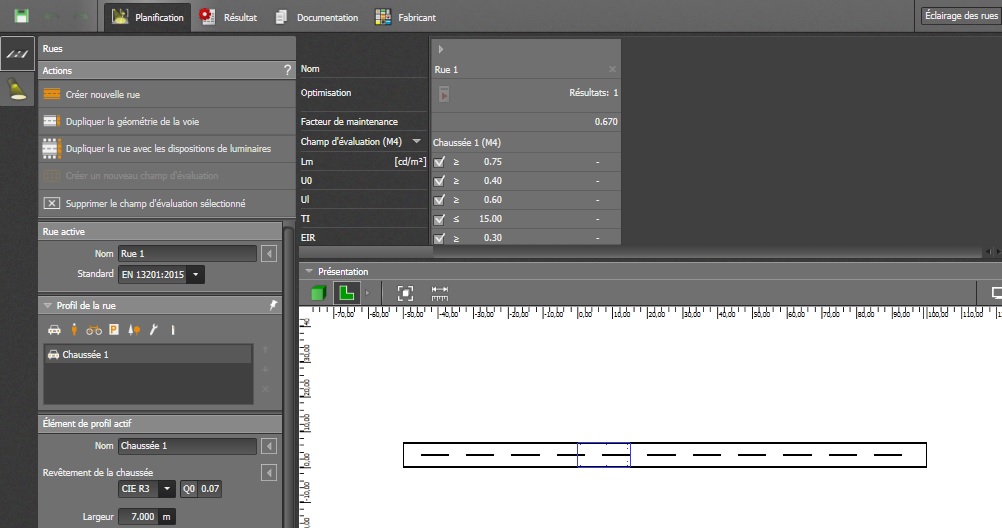
Task: Switch to 3D view green cube
Action: coord(318,293)
